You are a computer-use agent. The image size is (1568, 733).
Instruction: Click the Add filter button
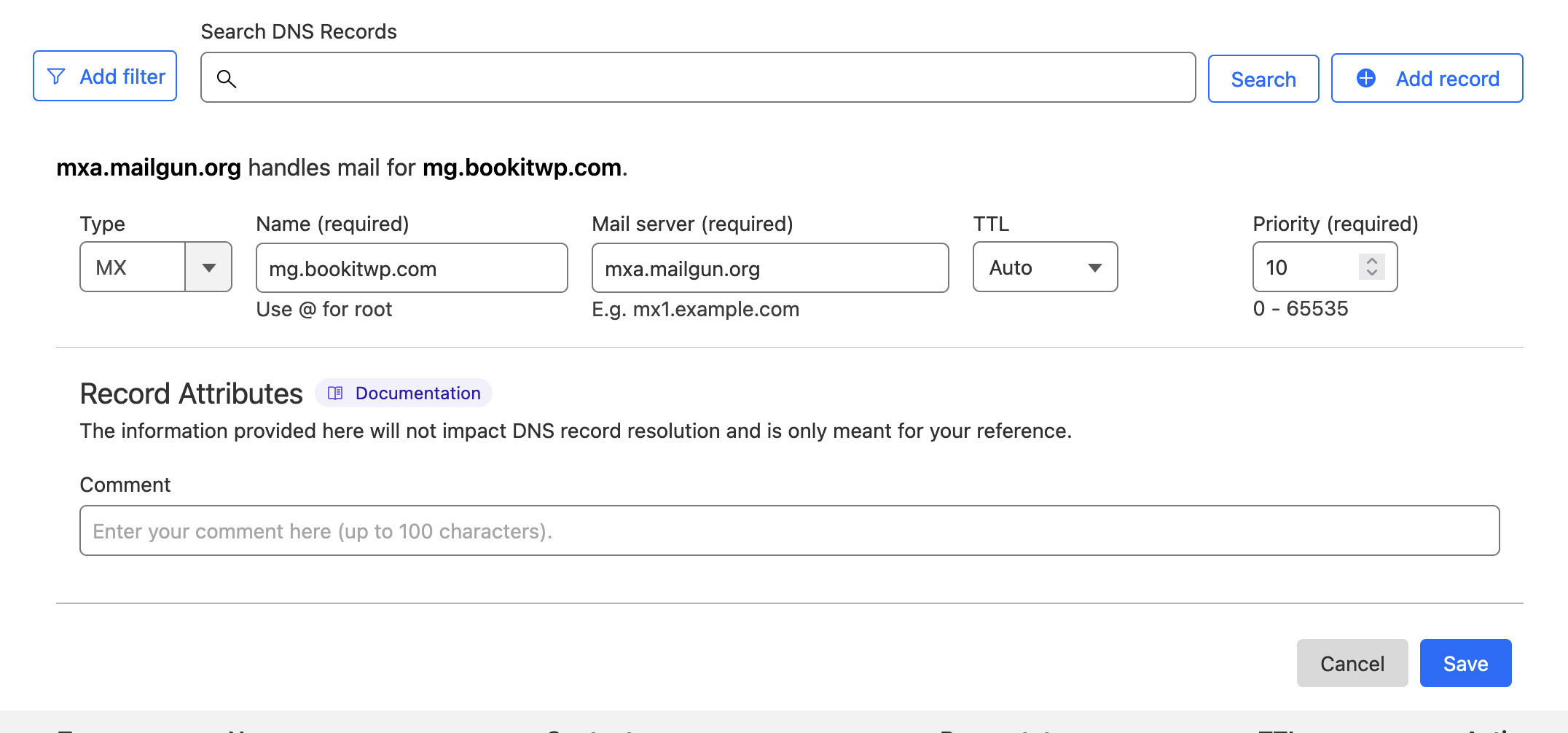[104, 76]
